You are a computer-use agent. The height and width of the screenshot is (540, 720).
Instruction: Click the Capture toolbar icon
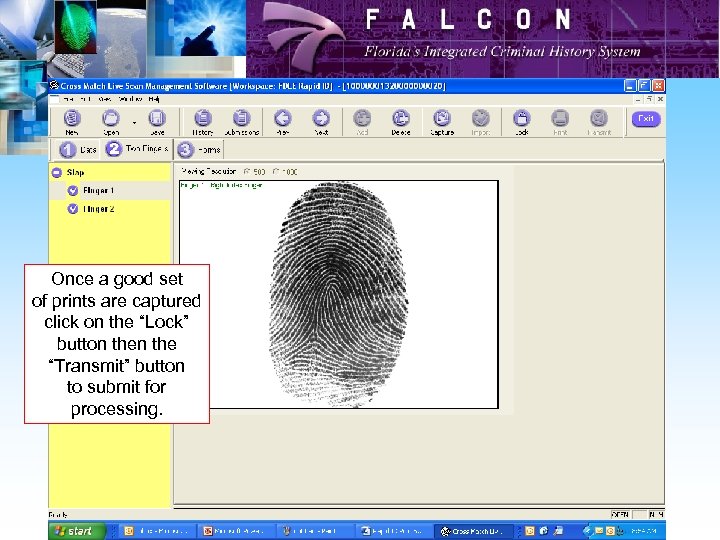tap(442, 119)
